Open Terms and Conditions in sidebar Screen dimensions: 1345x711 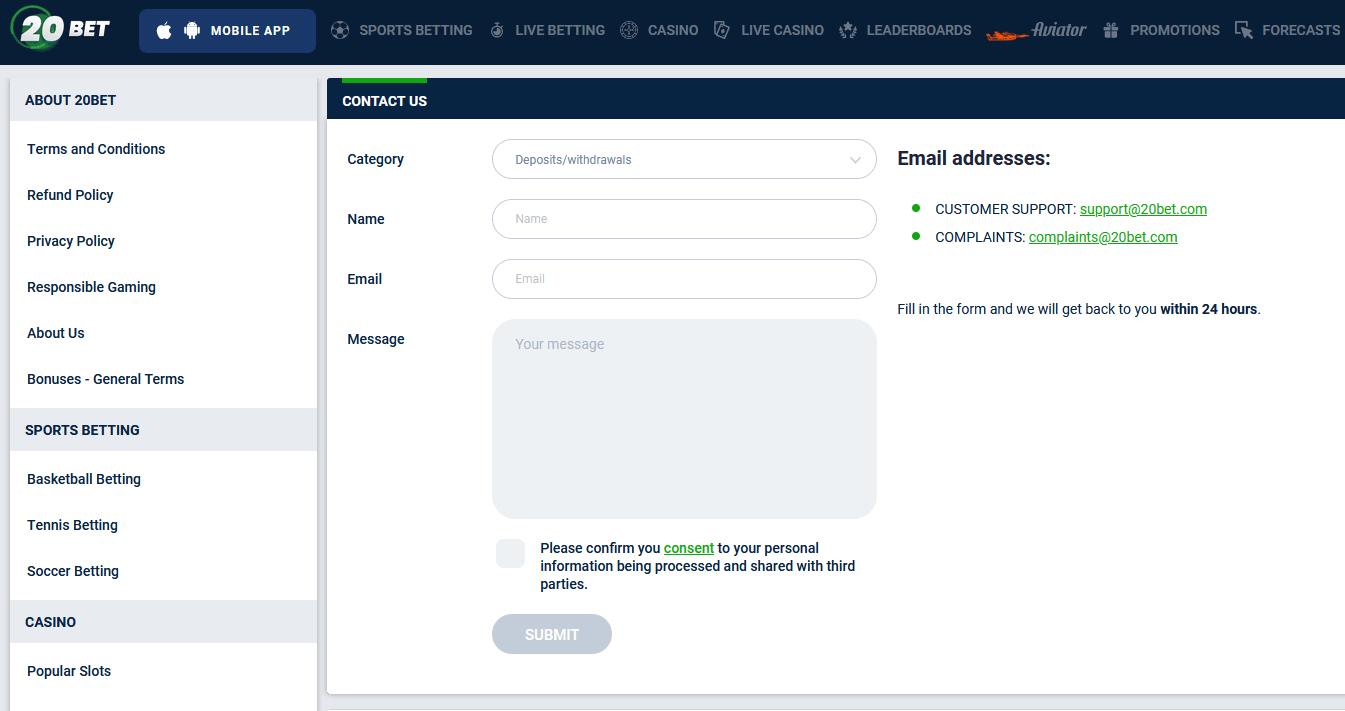pyautogui.click(x=96, y=149)
